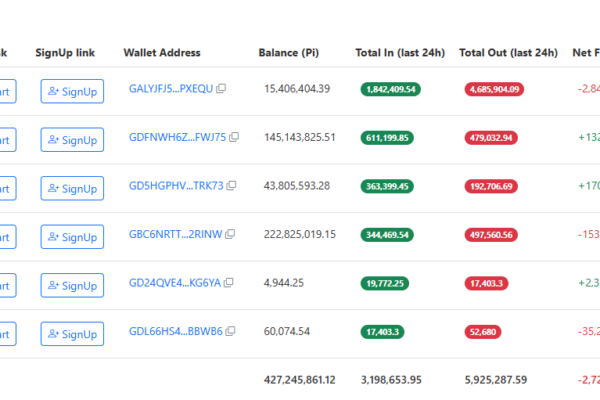Open wallet link GD5HGPHV...TRK73
Viewport: 600px width, 400px height.
[x=177, y=186]
